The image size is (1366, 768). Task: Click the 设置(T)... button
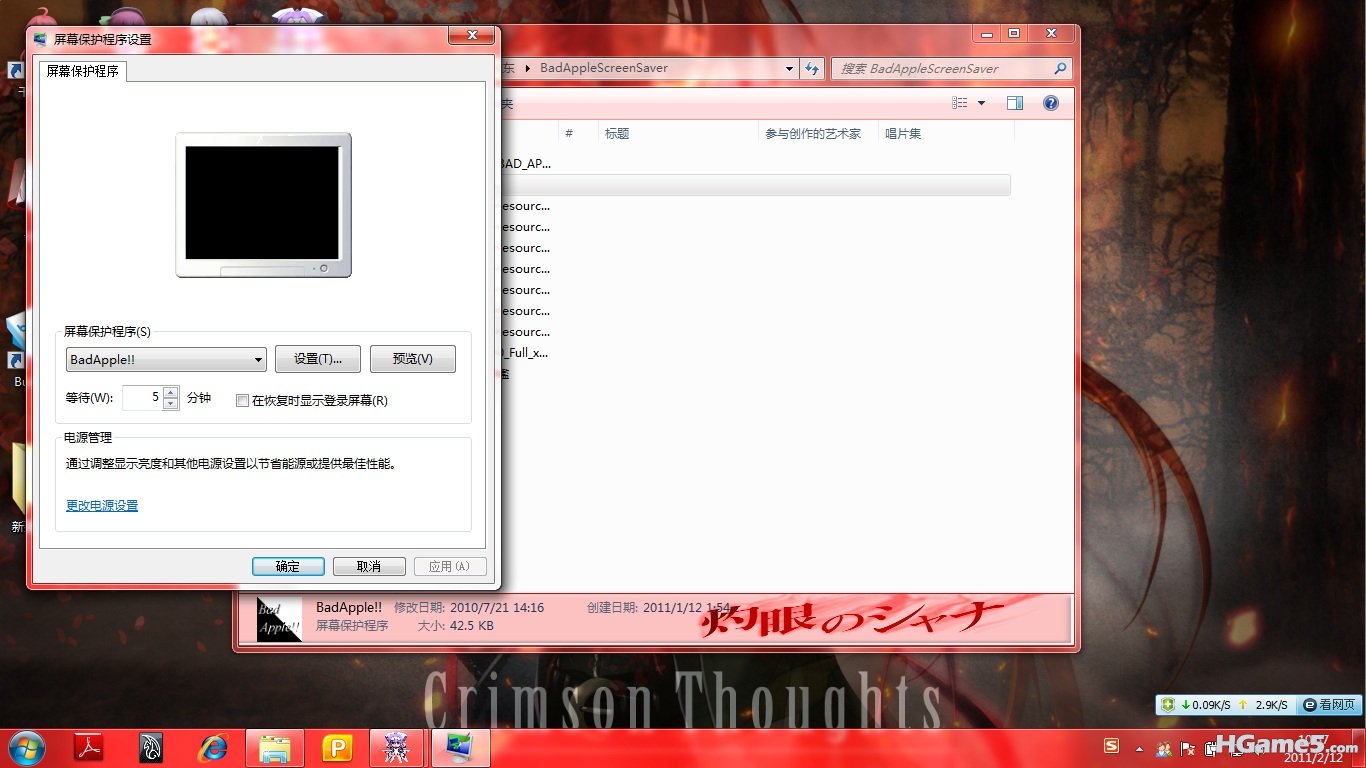click(318, 359)
